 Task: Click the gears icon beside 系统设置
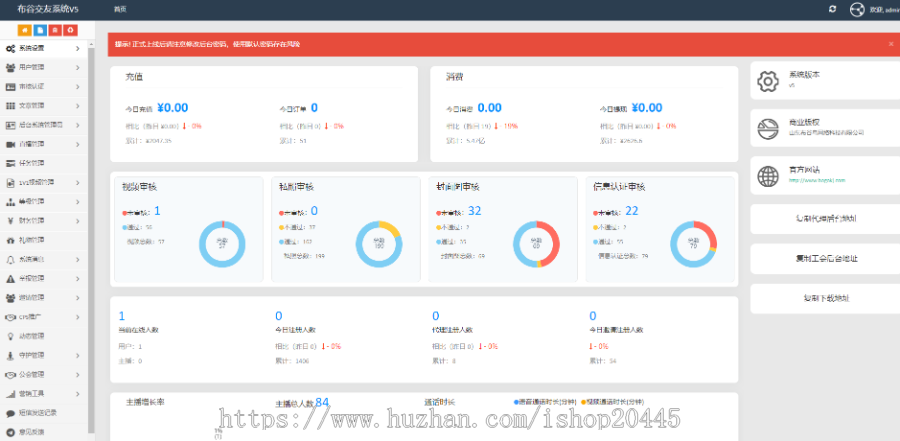click(10, 49)
